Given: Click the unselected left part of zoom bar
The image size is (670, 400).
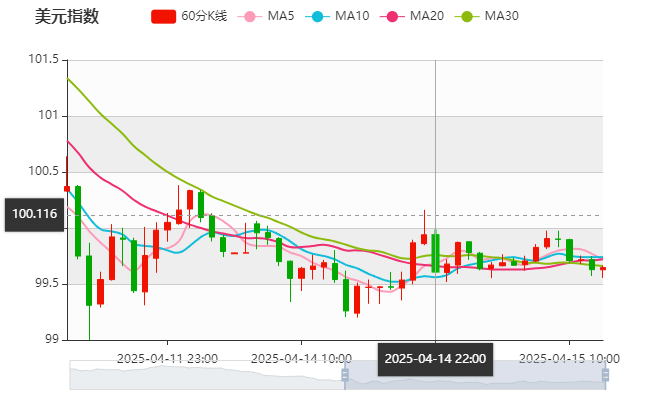Looking at the screenshot, I should [207, 375].
